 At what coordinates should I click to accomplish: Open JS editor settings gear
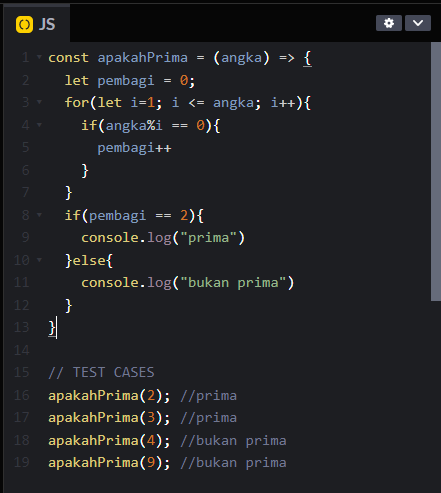(x=389, y=23)
